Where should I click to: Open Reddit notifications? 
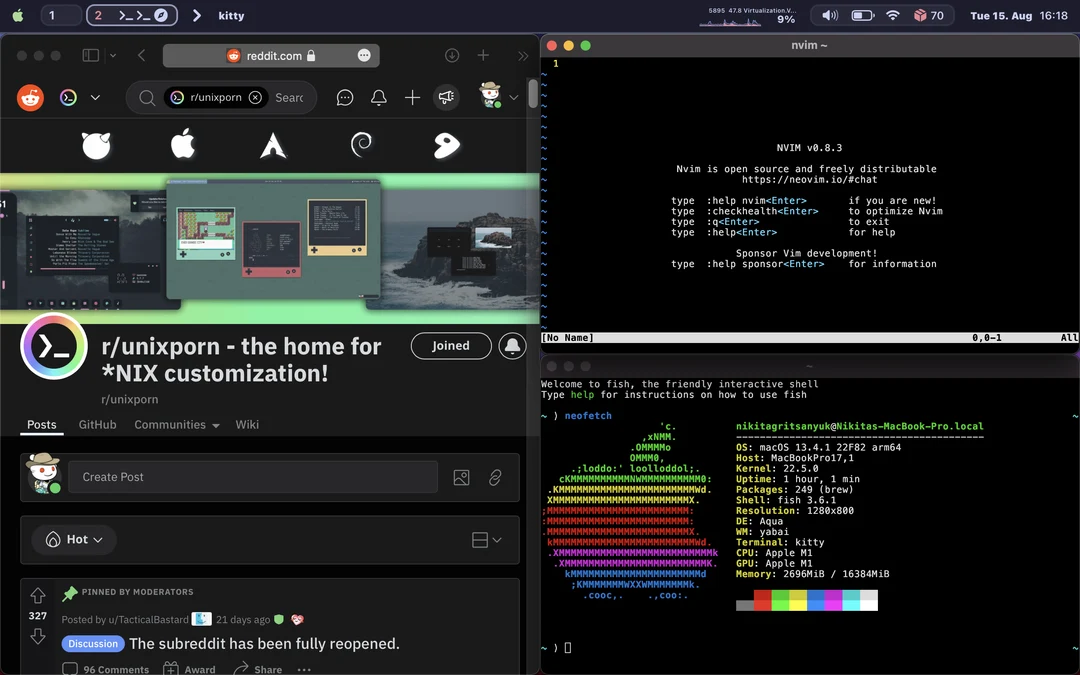[379, 97]
